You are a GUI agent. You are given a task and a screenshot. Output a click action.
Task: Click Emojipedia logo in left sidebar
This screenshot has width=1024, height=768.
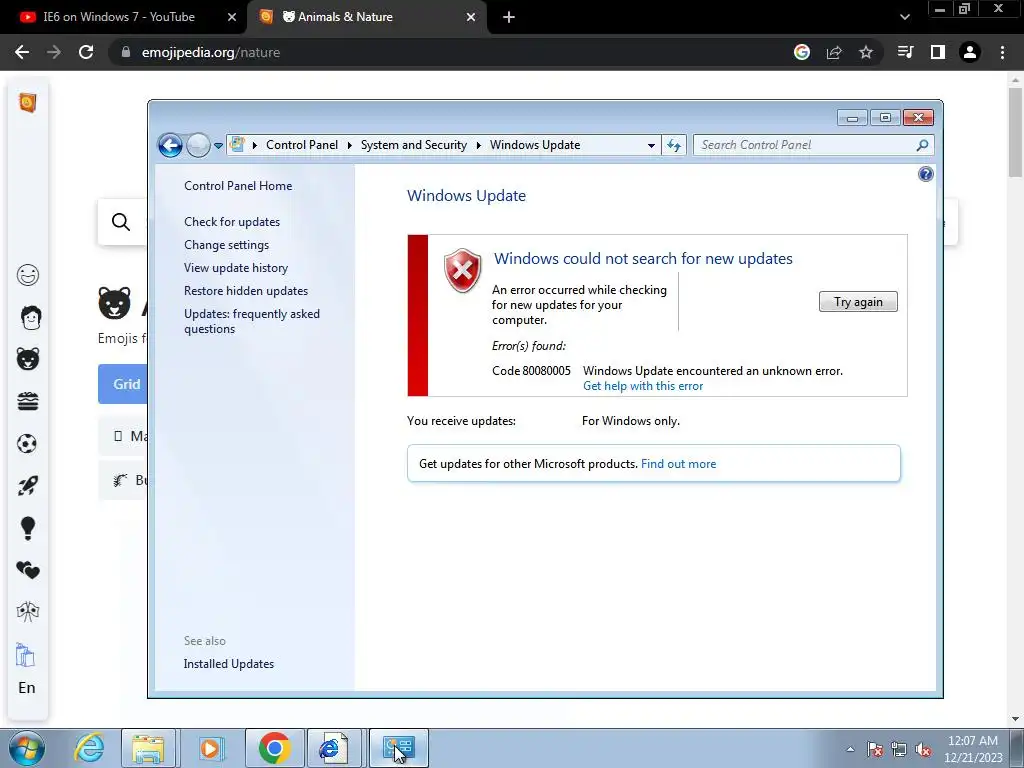tap(27, 103)
